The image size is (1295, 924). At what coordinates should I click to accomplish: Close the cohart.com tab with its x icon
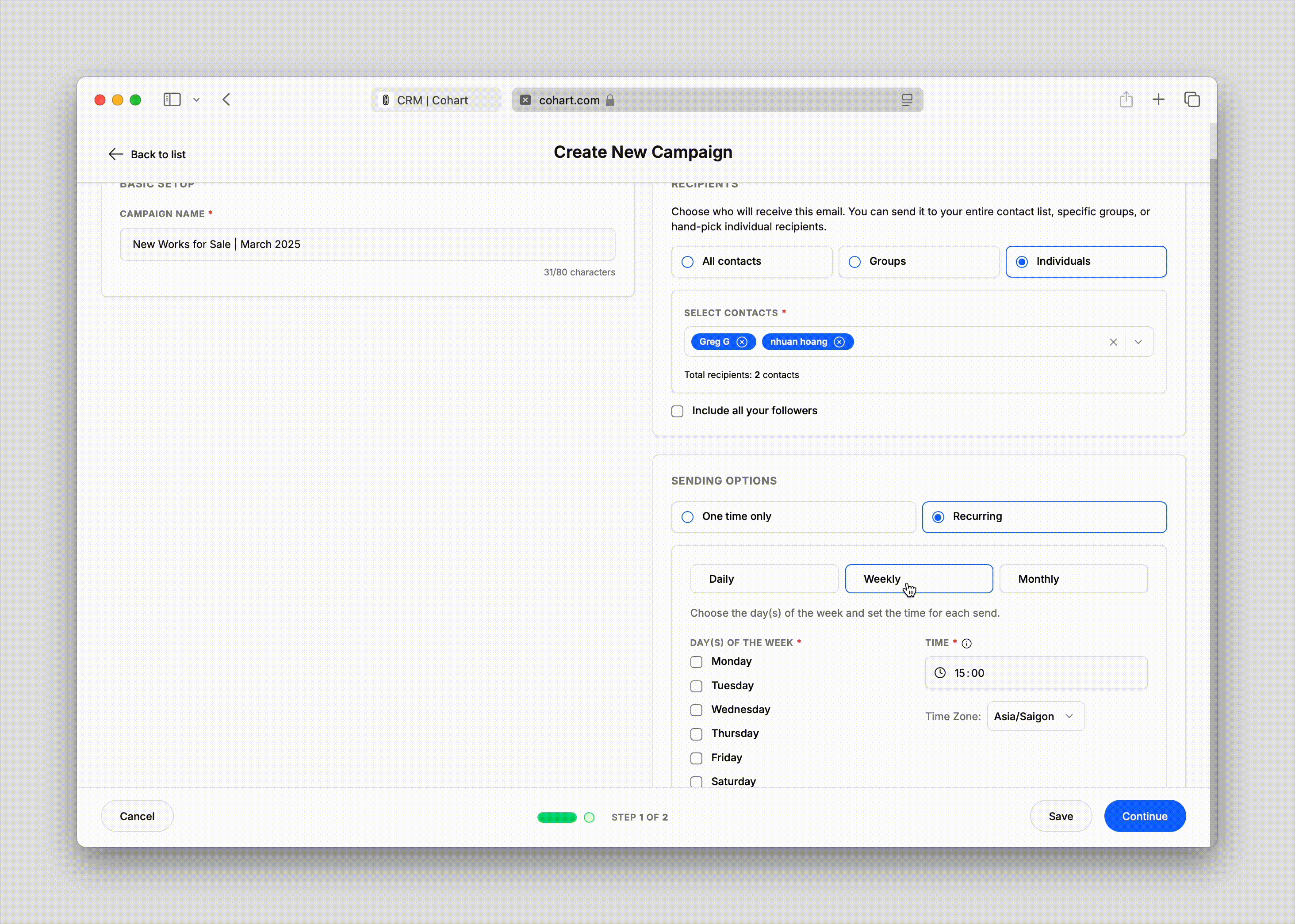coord(525,100)
